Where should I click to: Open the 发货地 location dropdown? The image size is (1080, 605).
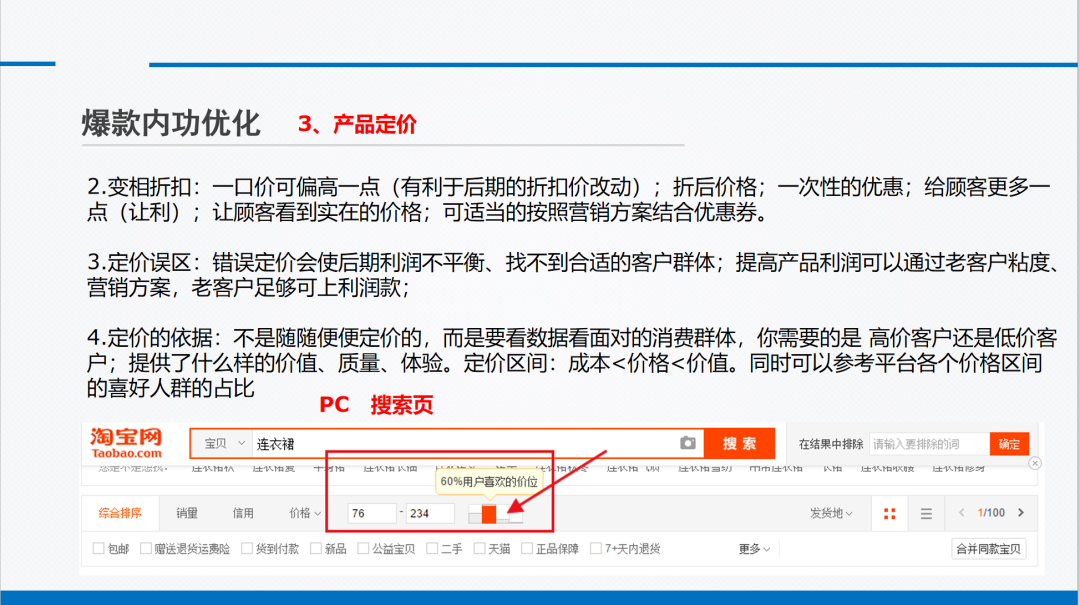point(831,513)
